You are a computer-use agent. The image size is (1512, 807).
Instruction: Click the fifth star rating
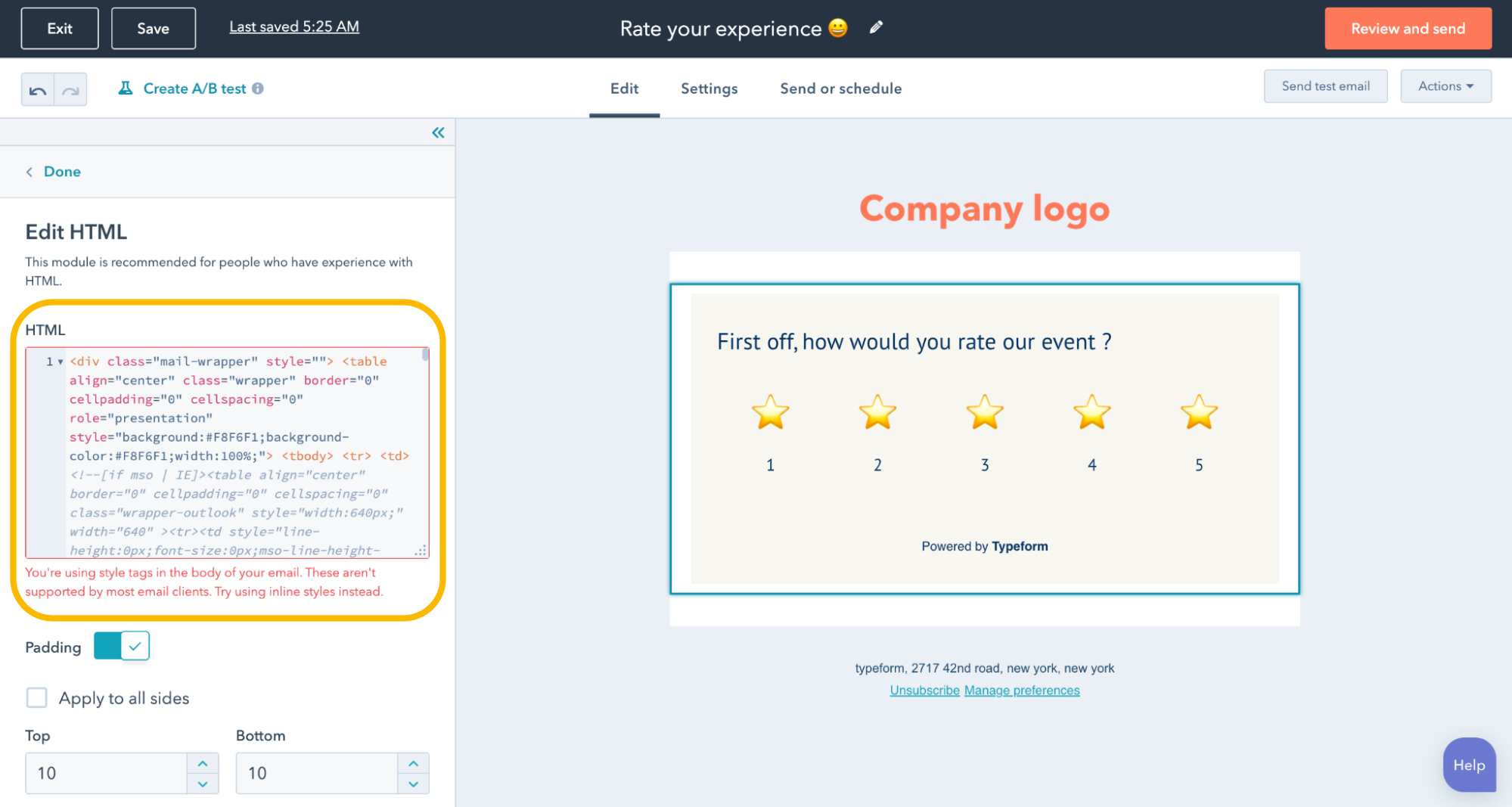pos(1199,413)
